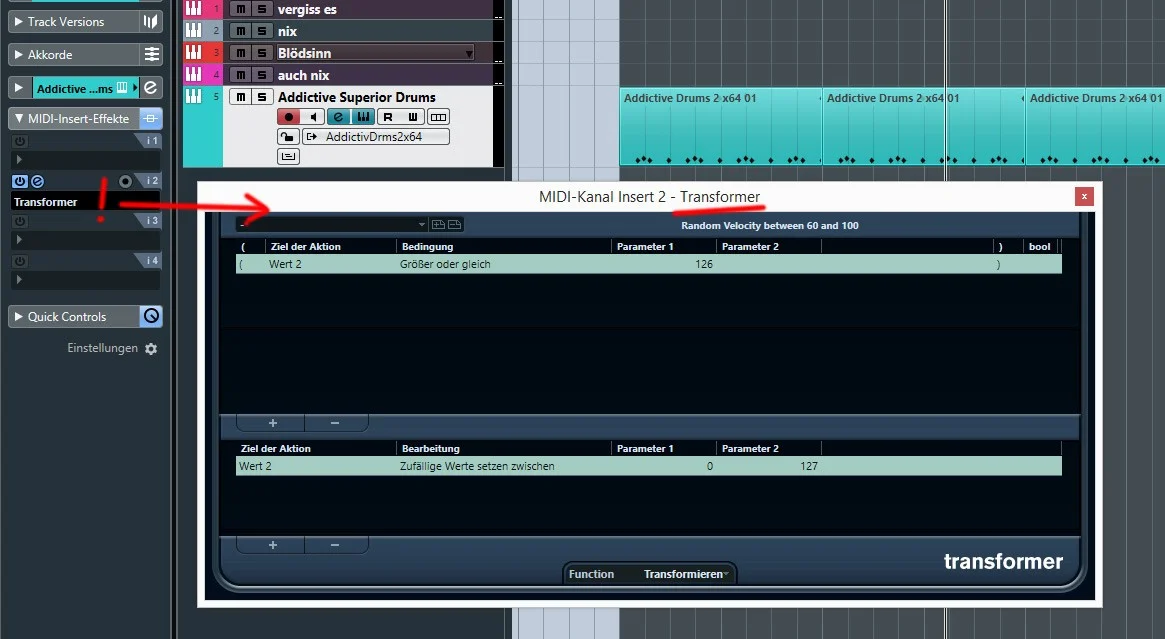
Task: Toggle monitor speaker on Addictive Superior Drums
Action: (313, 117)
